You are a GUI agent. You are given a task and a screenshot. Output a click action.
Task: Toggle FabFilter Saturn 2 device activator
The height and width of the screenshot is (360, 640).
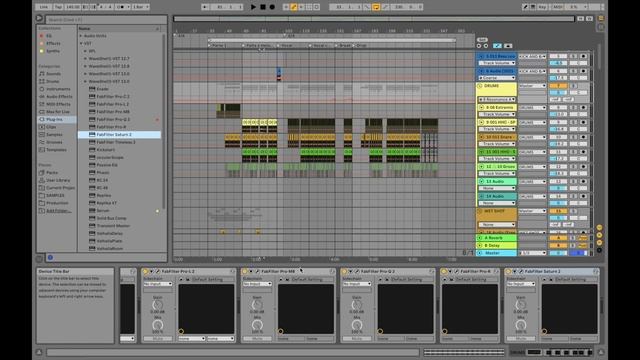[509, 271]
